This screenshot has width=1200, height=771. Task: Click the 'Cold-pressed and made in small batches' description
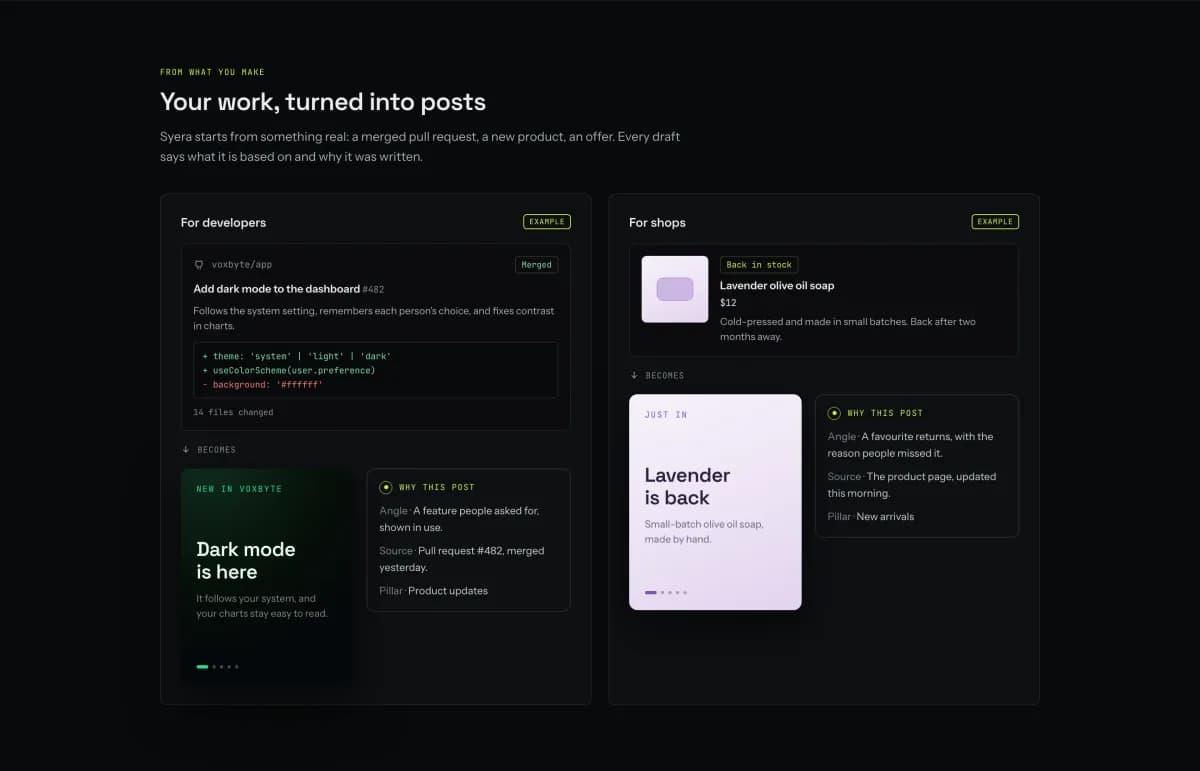coord(848,329)
